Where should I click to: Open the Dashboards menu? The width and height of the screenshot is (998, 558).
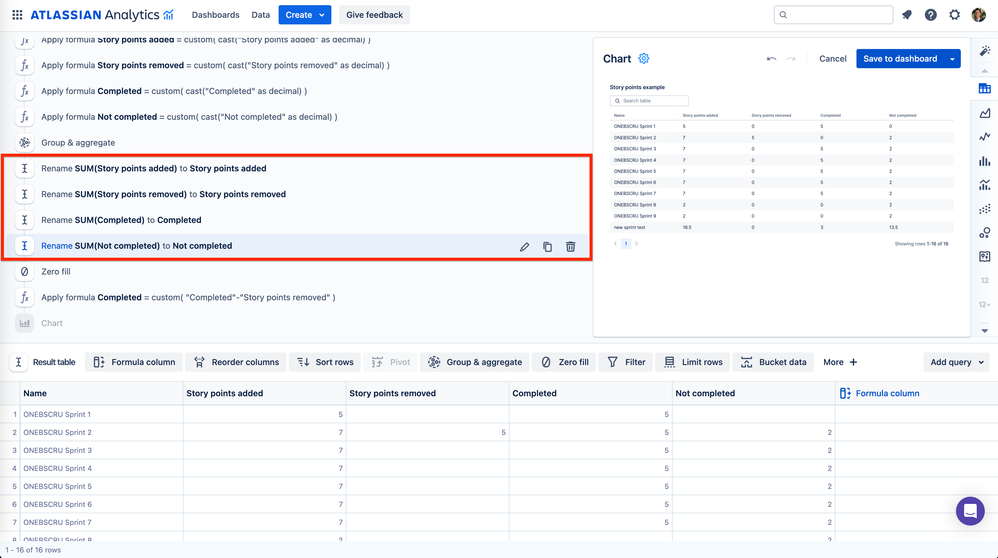215,15
